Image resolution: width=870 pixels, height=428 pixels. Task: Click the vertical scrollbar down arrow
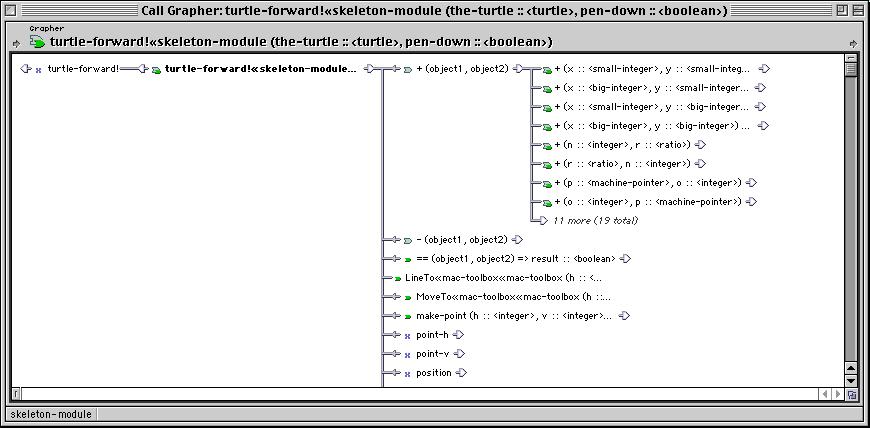(x=851, y=380)
